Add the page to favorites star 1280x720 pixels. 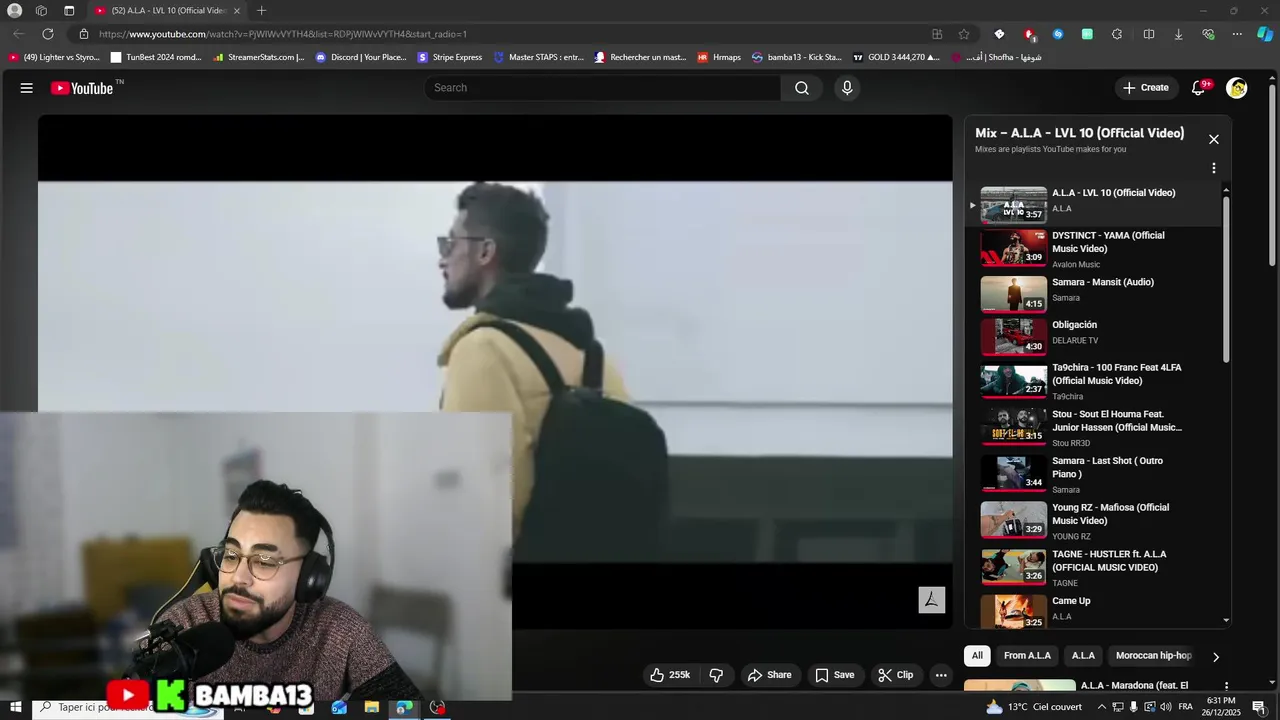(964, 34)
